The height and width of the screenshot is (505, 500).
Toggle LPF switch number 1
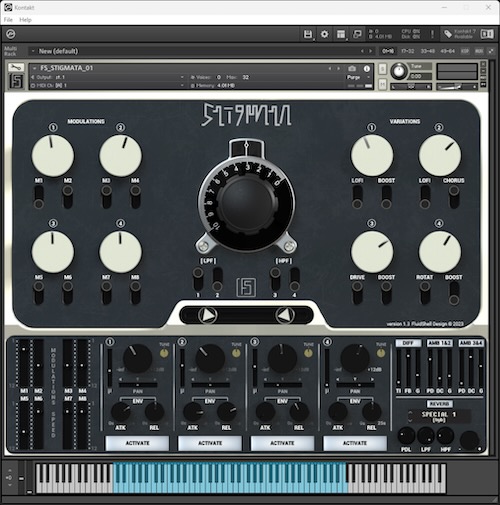[198, 279]
